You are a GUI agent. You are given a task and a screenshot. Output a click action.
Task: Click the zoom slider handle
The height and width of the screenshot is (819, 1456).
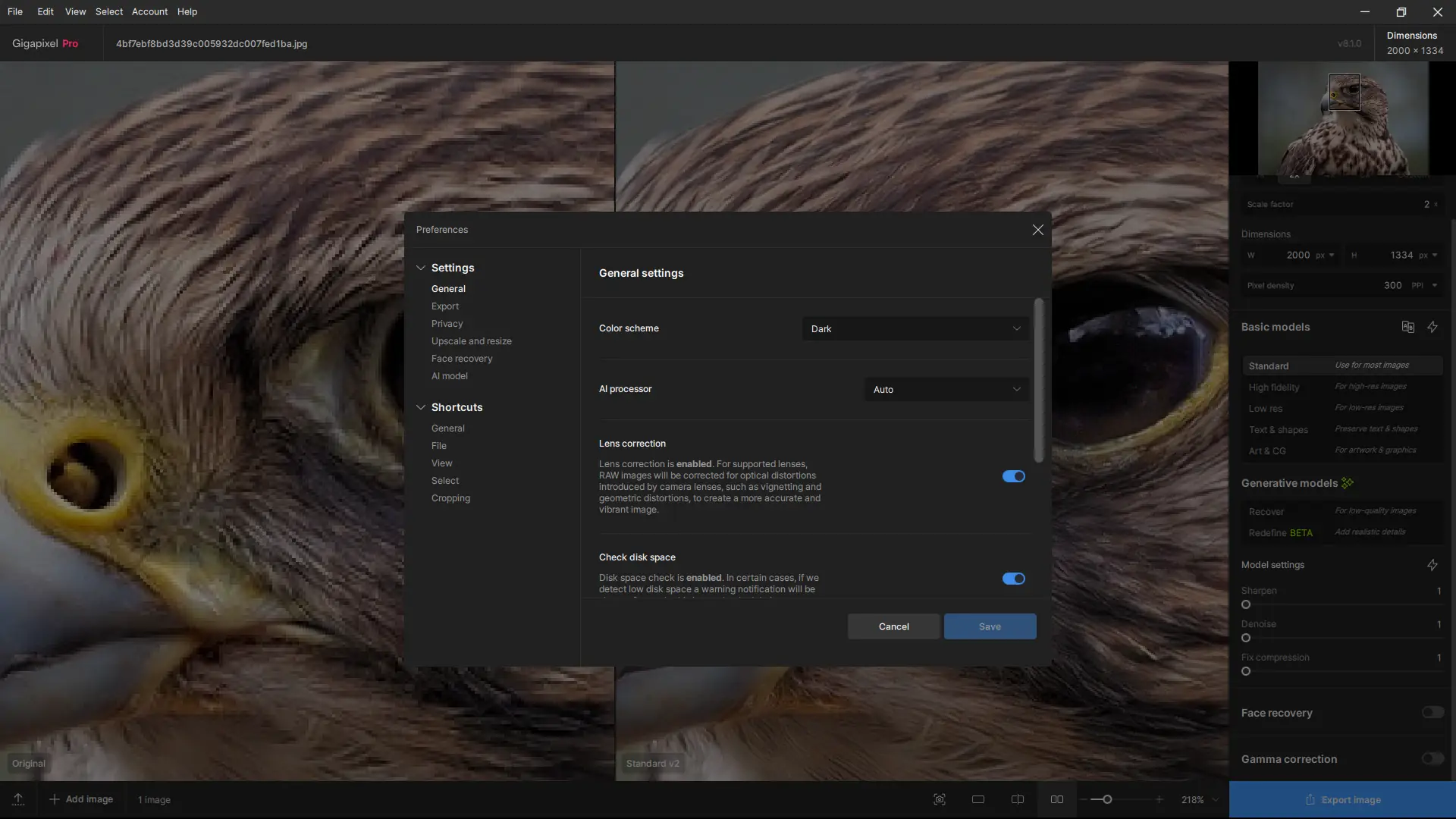pyautogui.click(x=1107, y=799)
